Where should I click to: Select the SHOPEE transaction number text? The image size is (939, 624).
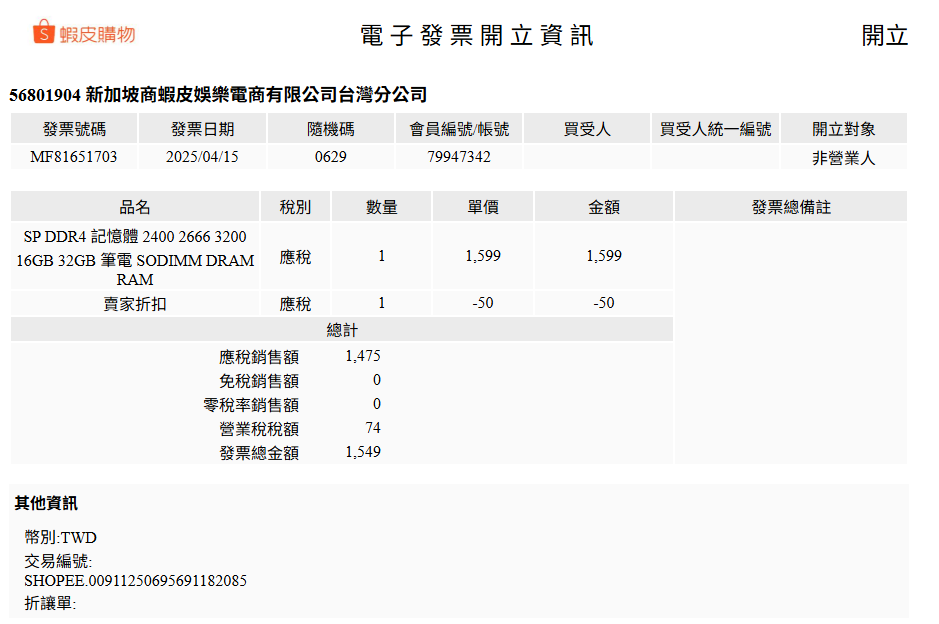pos(135,581)
